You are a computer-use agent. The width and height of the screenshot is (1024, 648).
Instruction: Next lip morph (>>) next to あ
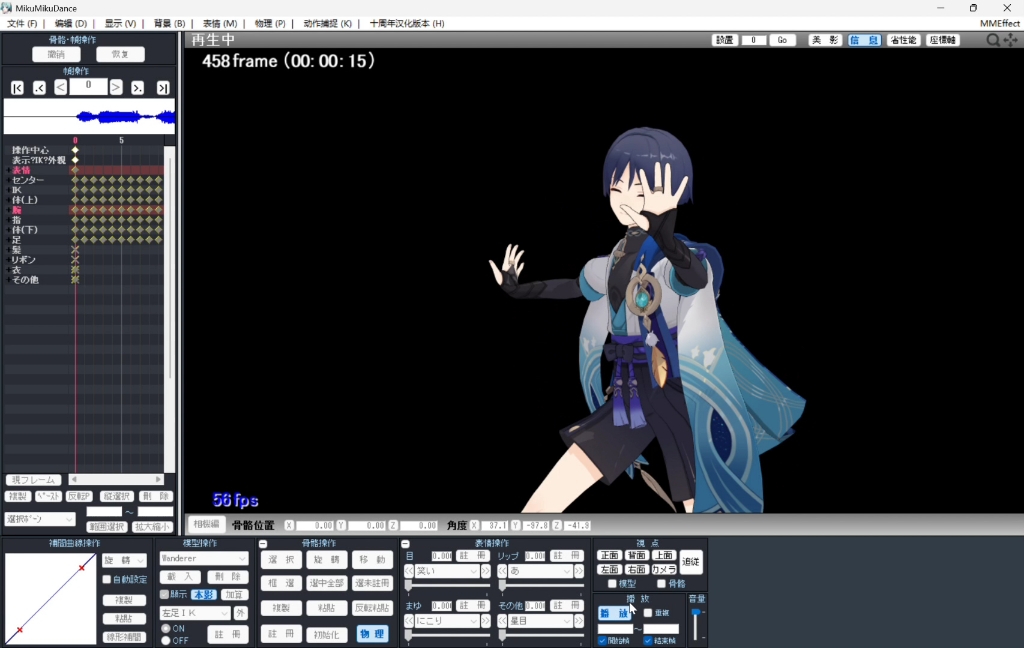point(579,571)
